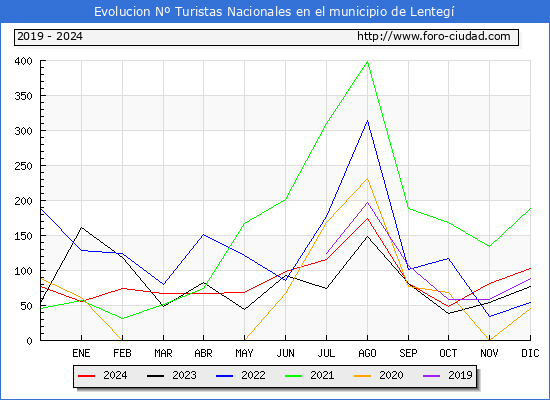The image size is (550, 400).
Task: Click the 150 value on the y-axis
Action: 23,236
